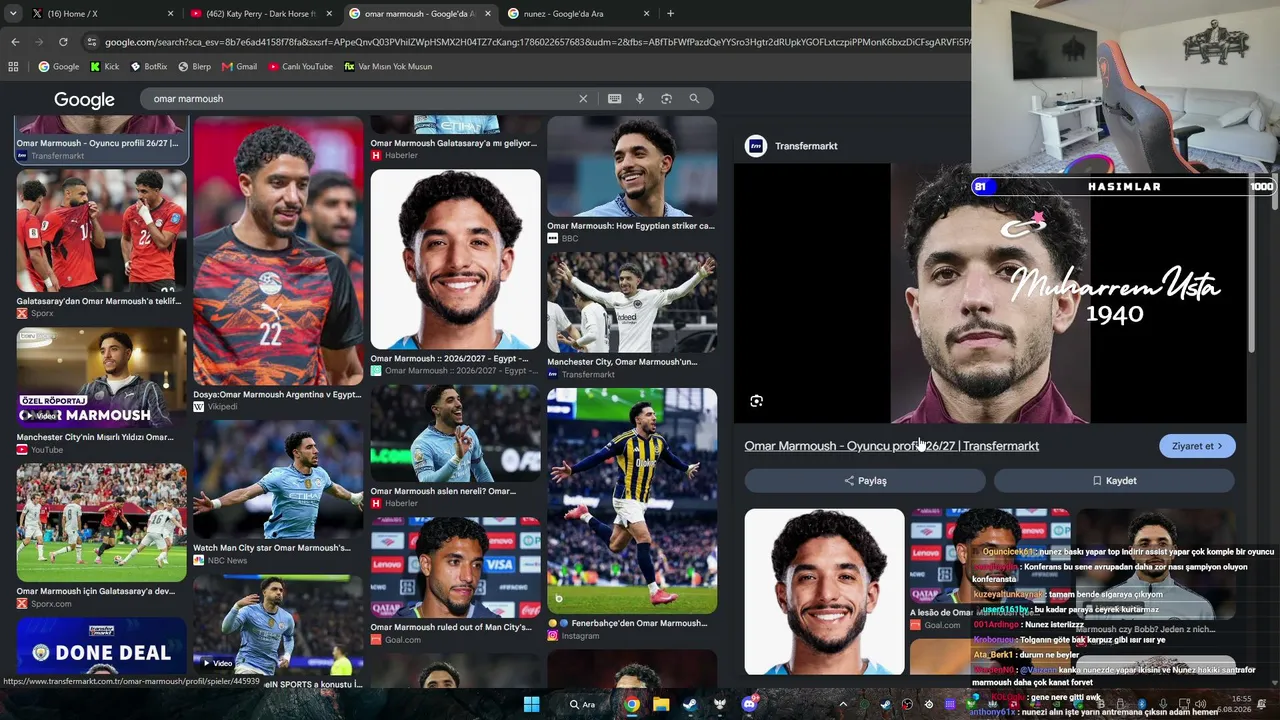Click into the omar marmoush search field

[x=360, y=99]
